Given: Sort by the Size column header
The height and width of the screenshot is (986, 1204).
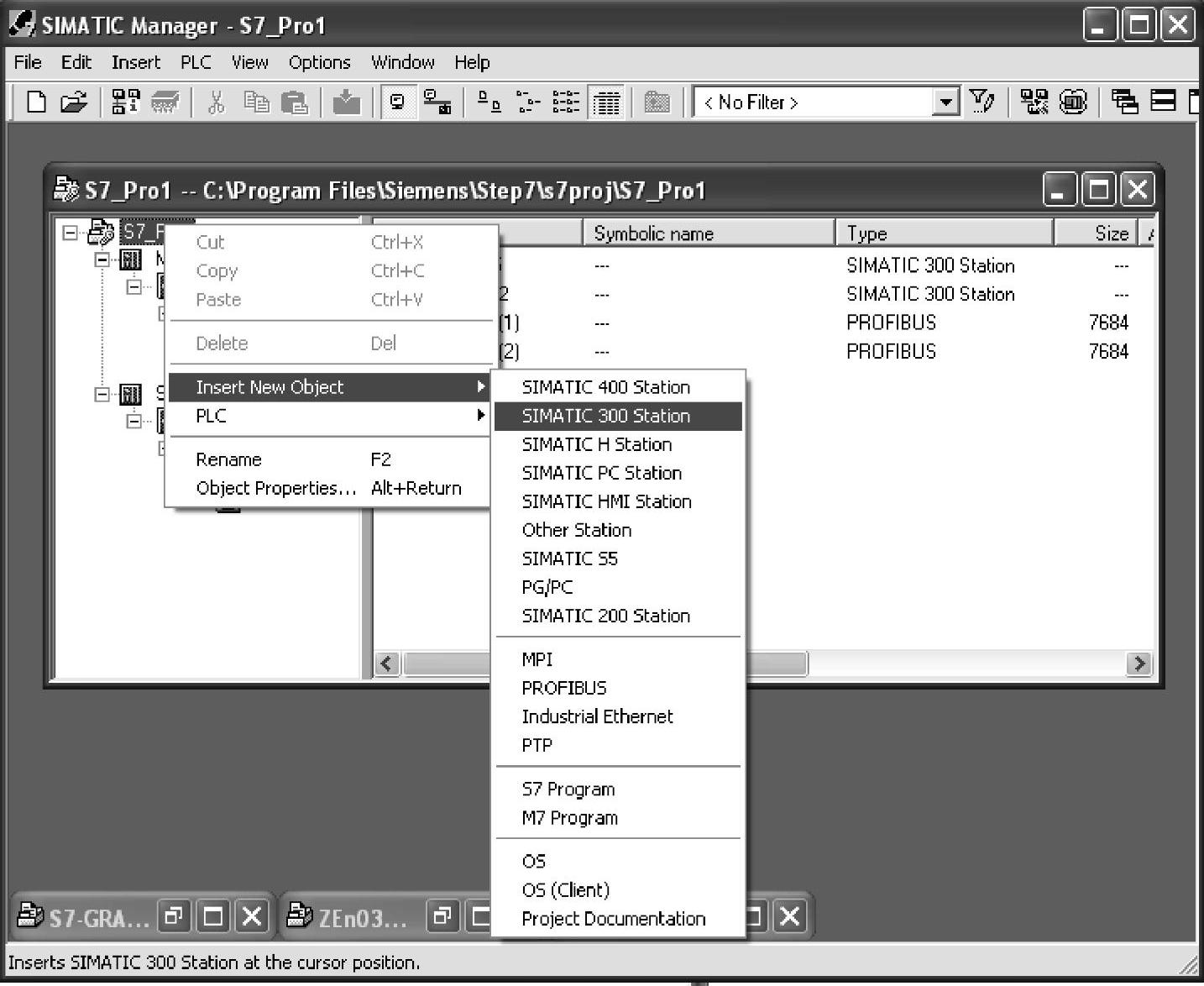Looking at the screenshot, I should [x=1095, y=233].
